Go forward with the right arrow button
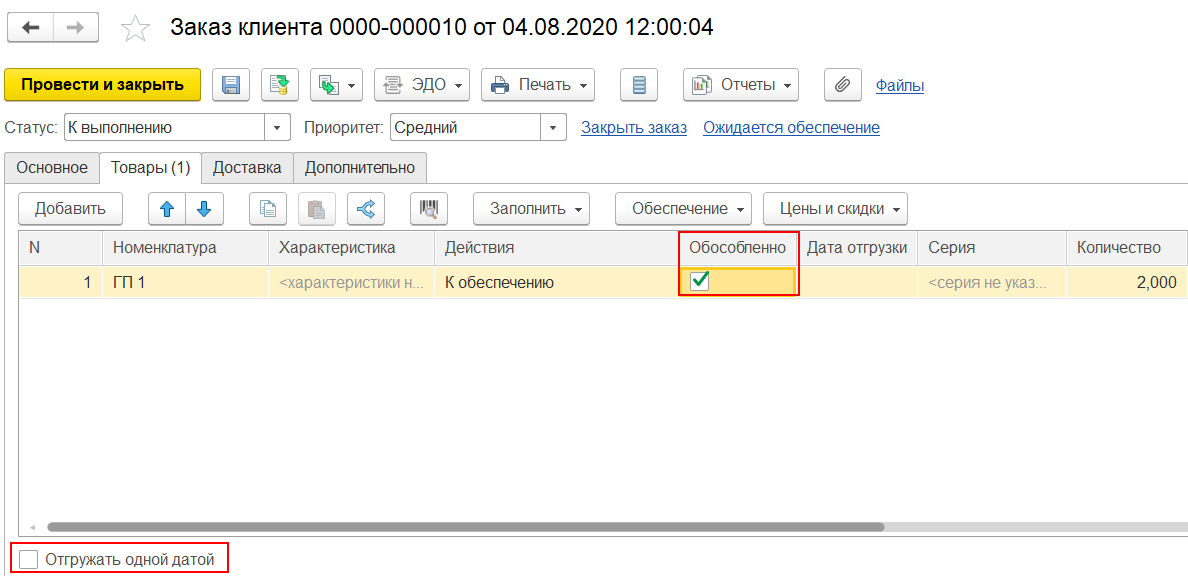Image resolution: width=1188 pixels, height=576 pixels. (x=76, y=28)
